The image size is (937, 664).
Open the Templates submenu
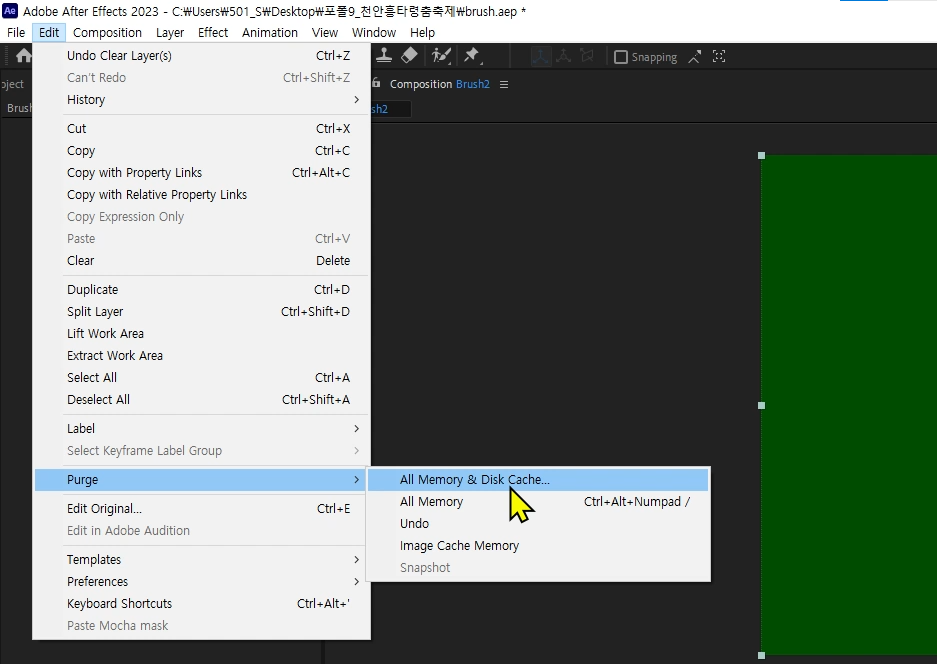tap(202, 559)
